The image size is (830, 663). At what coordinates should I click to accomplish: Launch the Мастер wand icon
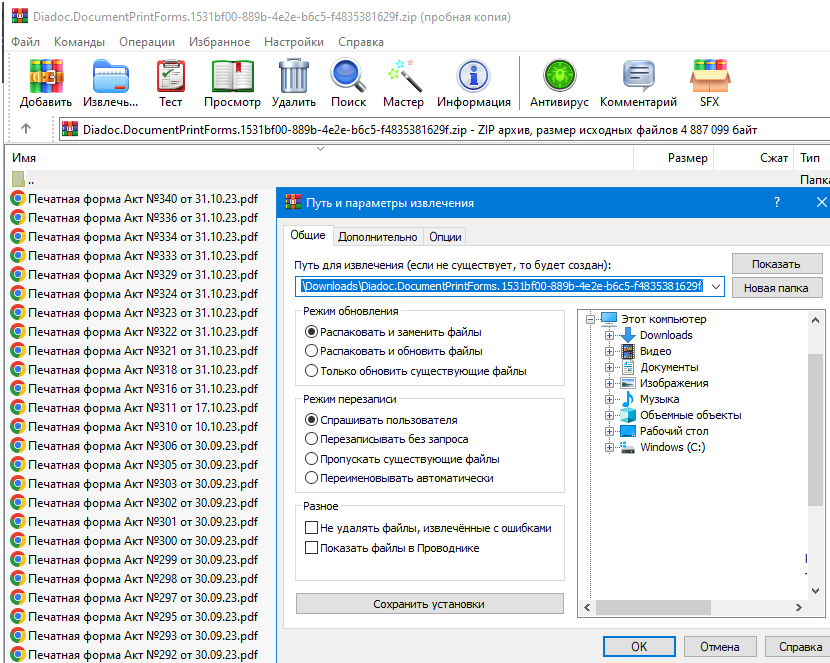click(404, 76)
